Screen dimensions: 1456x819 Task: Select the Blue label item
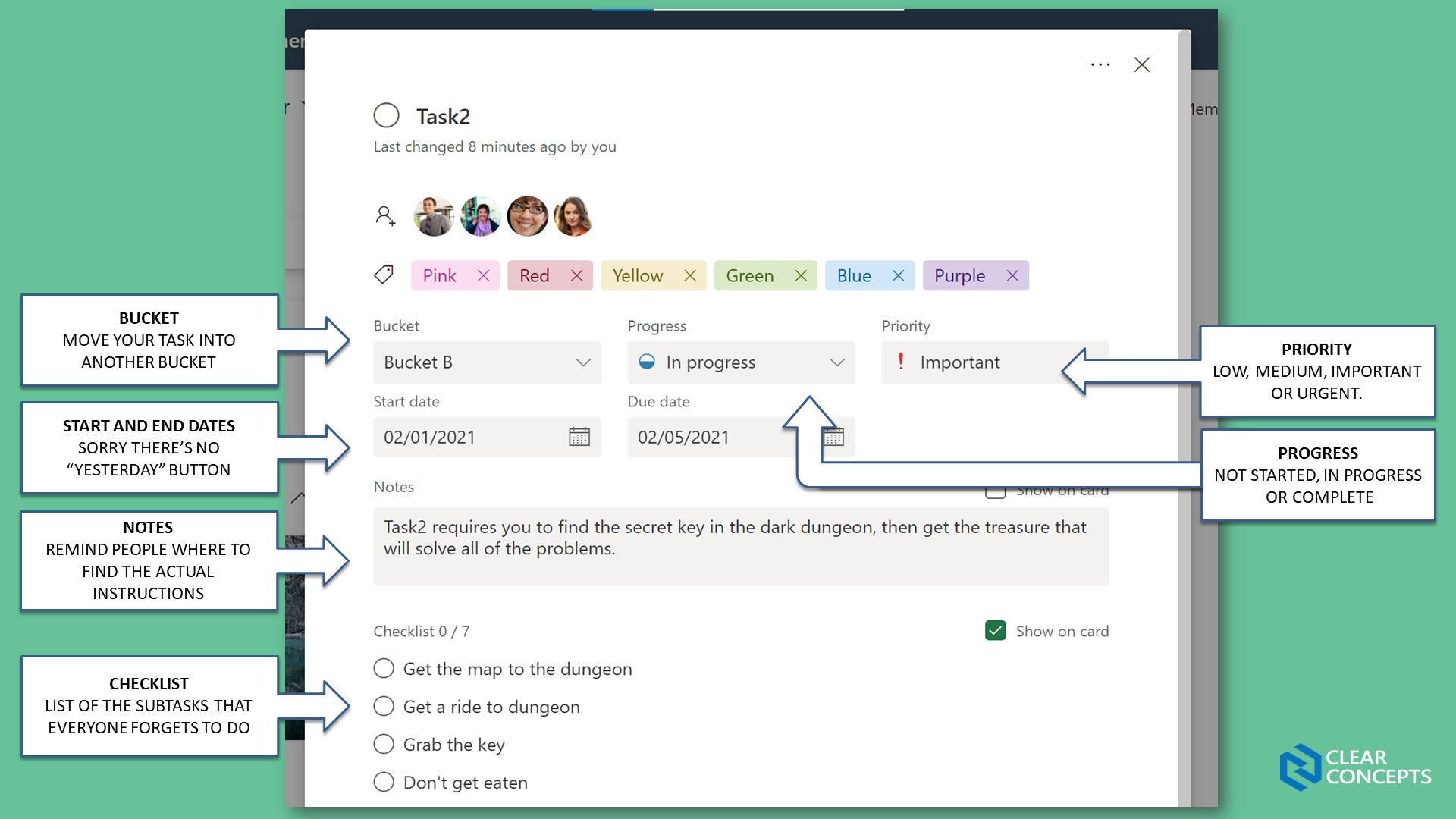click(x=854, y=275)
